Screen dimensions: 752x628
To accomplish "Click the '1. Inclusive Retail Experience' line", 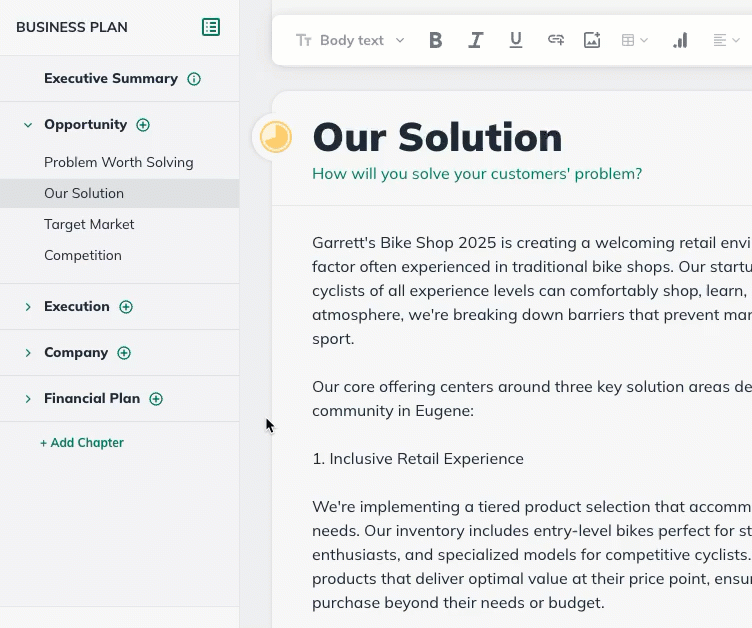I will coord(418,459).
